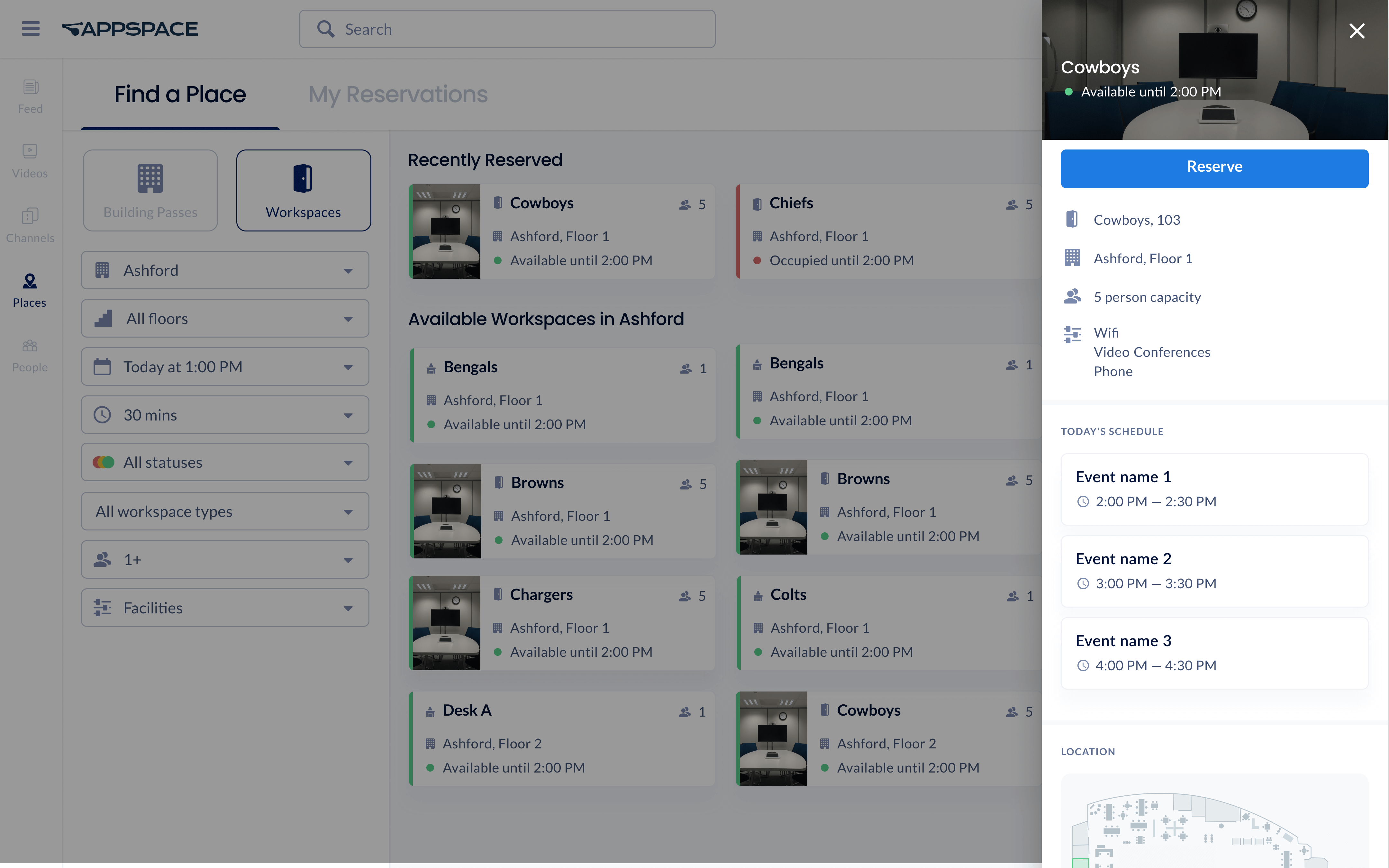Open the All floors dropdown
Screen dimensions: 1389x868
click(225, 319)
